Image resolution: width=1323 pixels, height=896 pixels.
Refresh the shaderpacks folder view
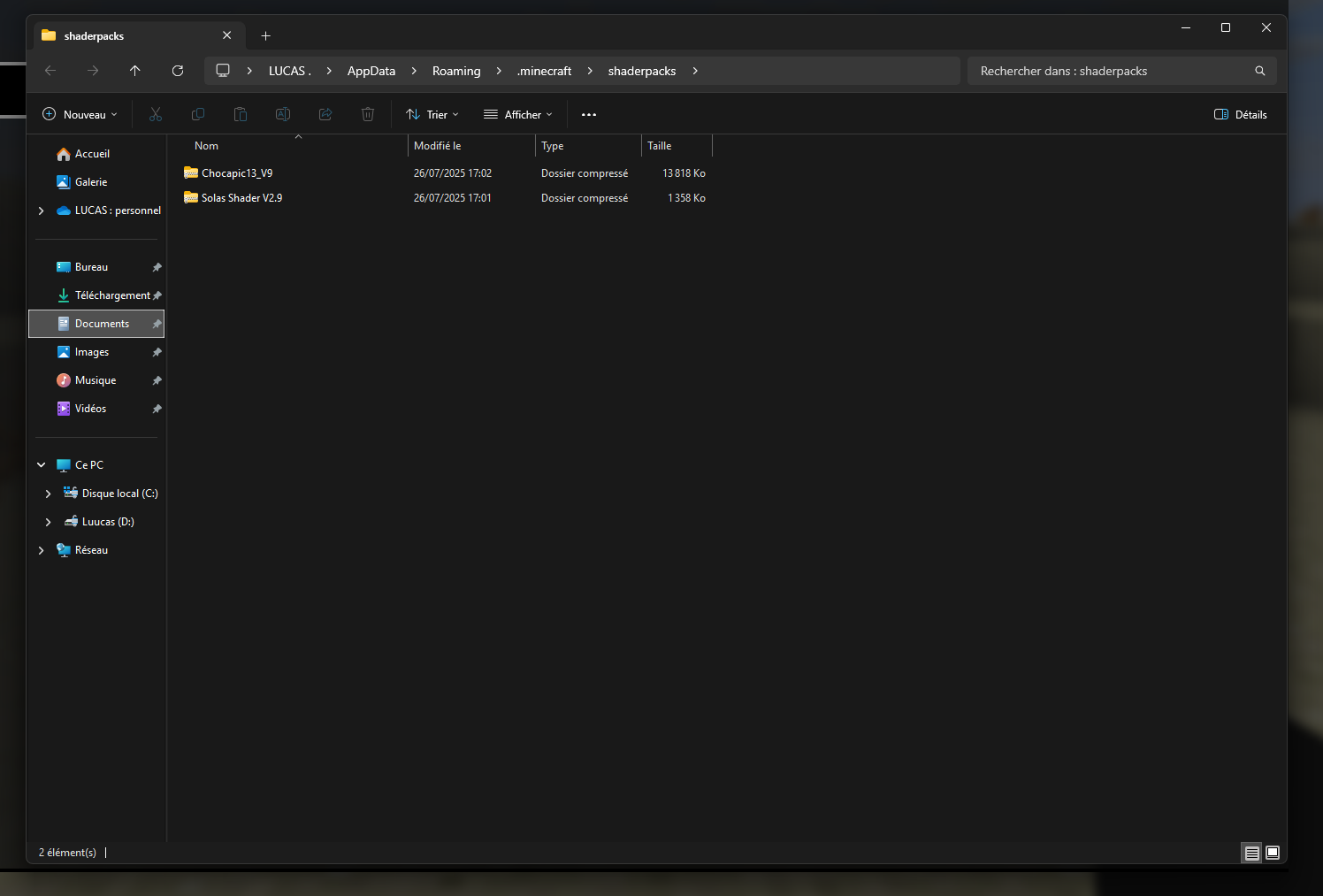click(178, 71)
